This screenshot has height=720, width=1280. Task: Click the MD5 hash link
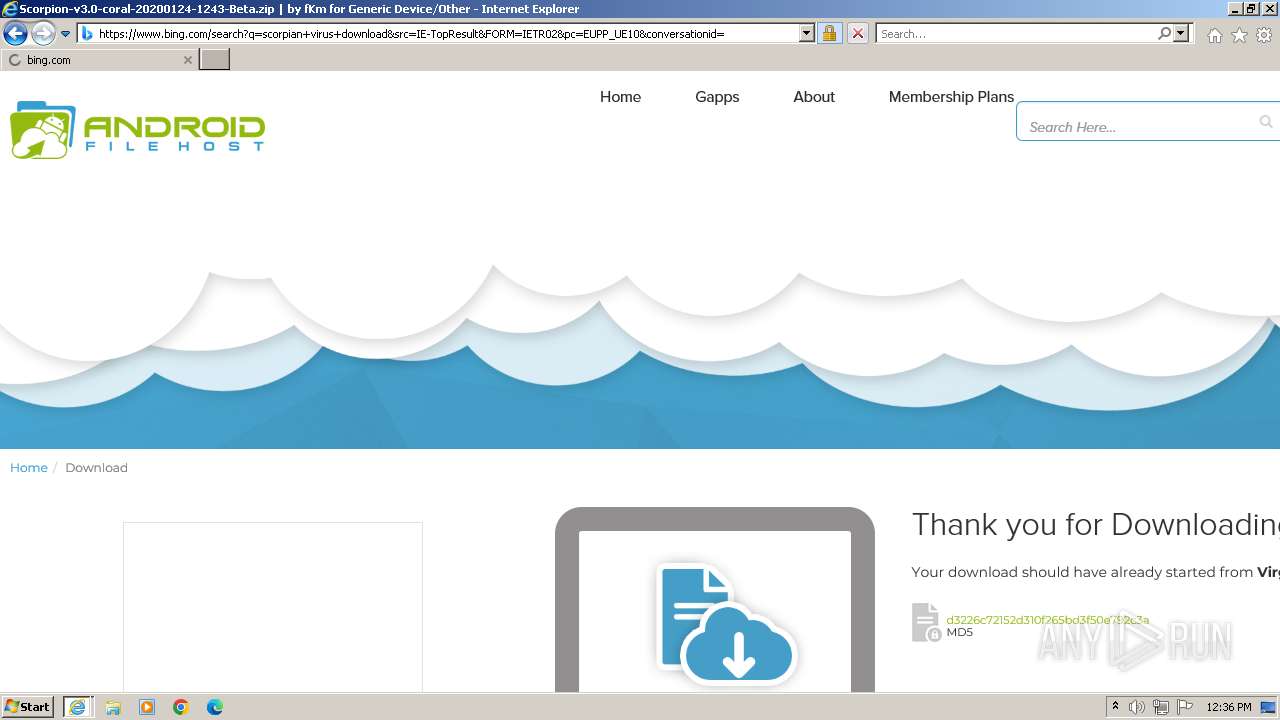[1047, 620]
